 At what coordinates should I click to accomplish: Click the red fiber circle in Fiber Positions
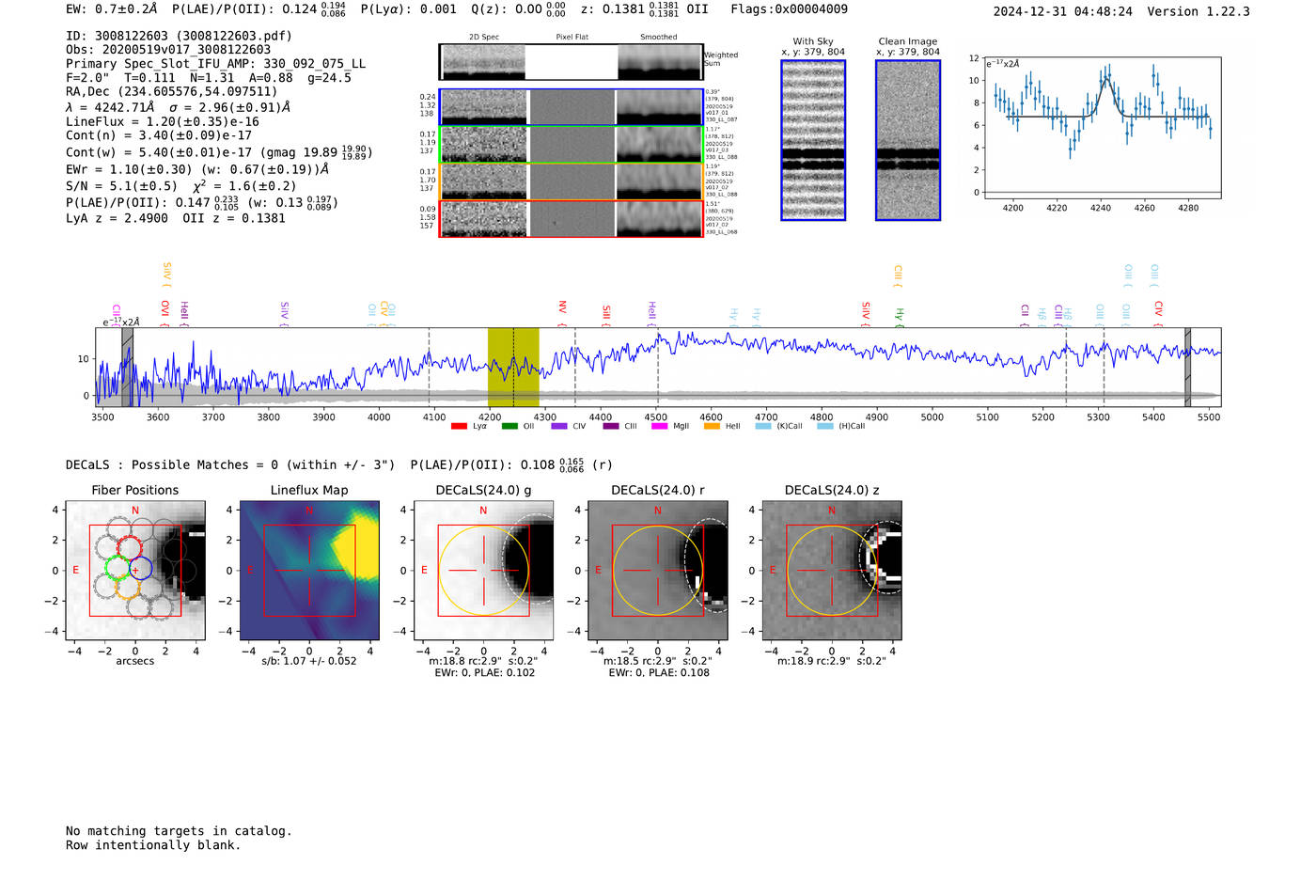click(129, 547)
